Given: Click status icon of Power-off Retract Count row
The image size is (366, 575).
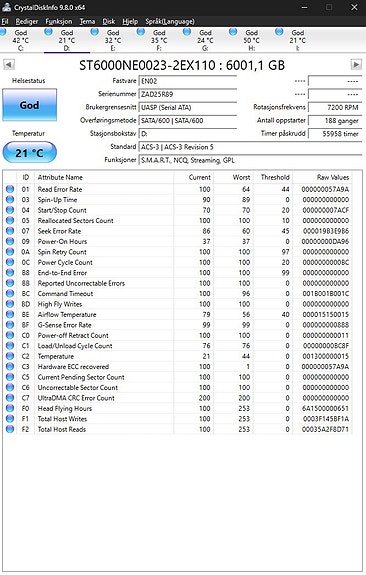Looking at the screenshot, I should point(10,336).
